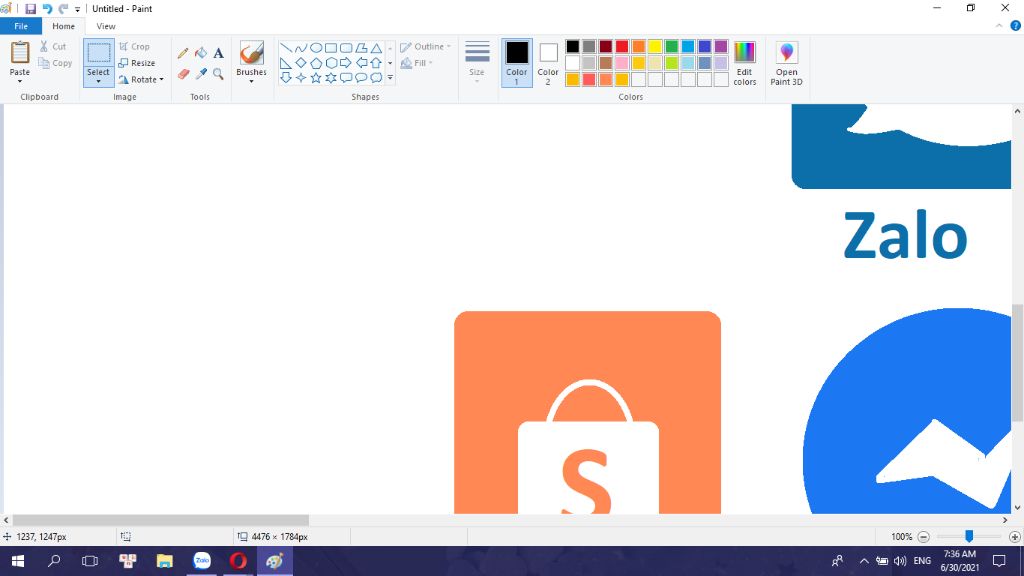Switch to the View tab
The width and height of the screenshot is (1024, 576).
pos(106,26)
